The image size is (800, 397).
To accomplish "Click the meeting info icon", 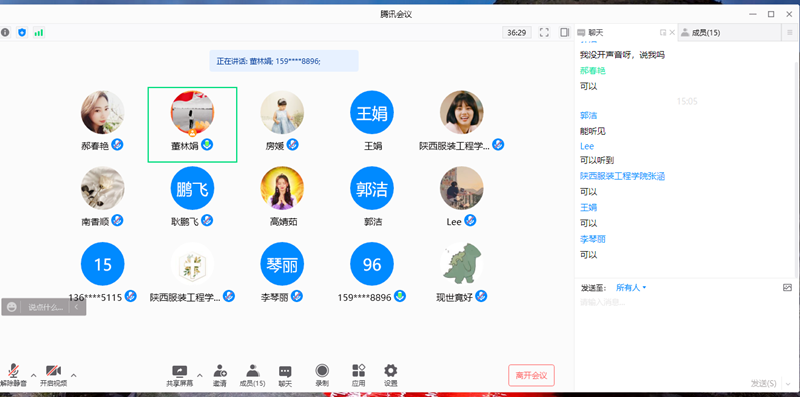I will tap(5, 33).
